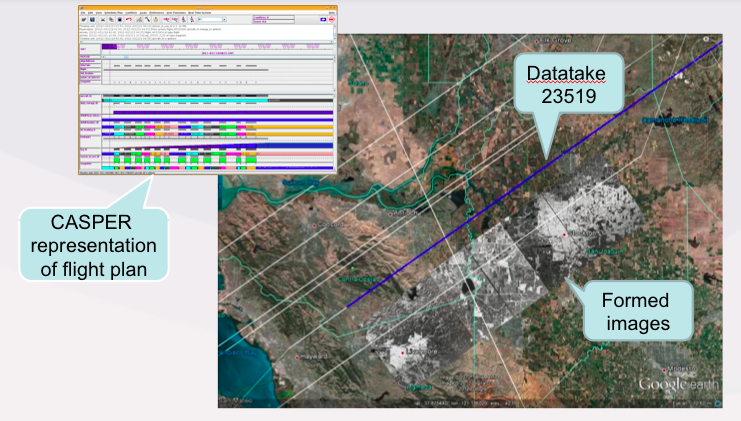741x421 pixels.
Task: Open the View menu in CASPER
Action: click(x=99, y=13)
